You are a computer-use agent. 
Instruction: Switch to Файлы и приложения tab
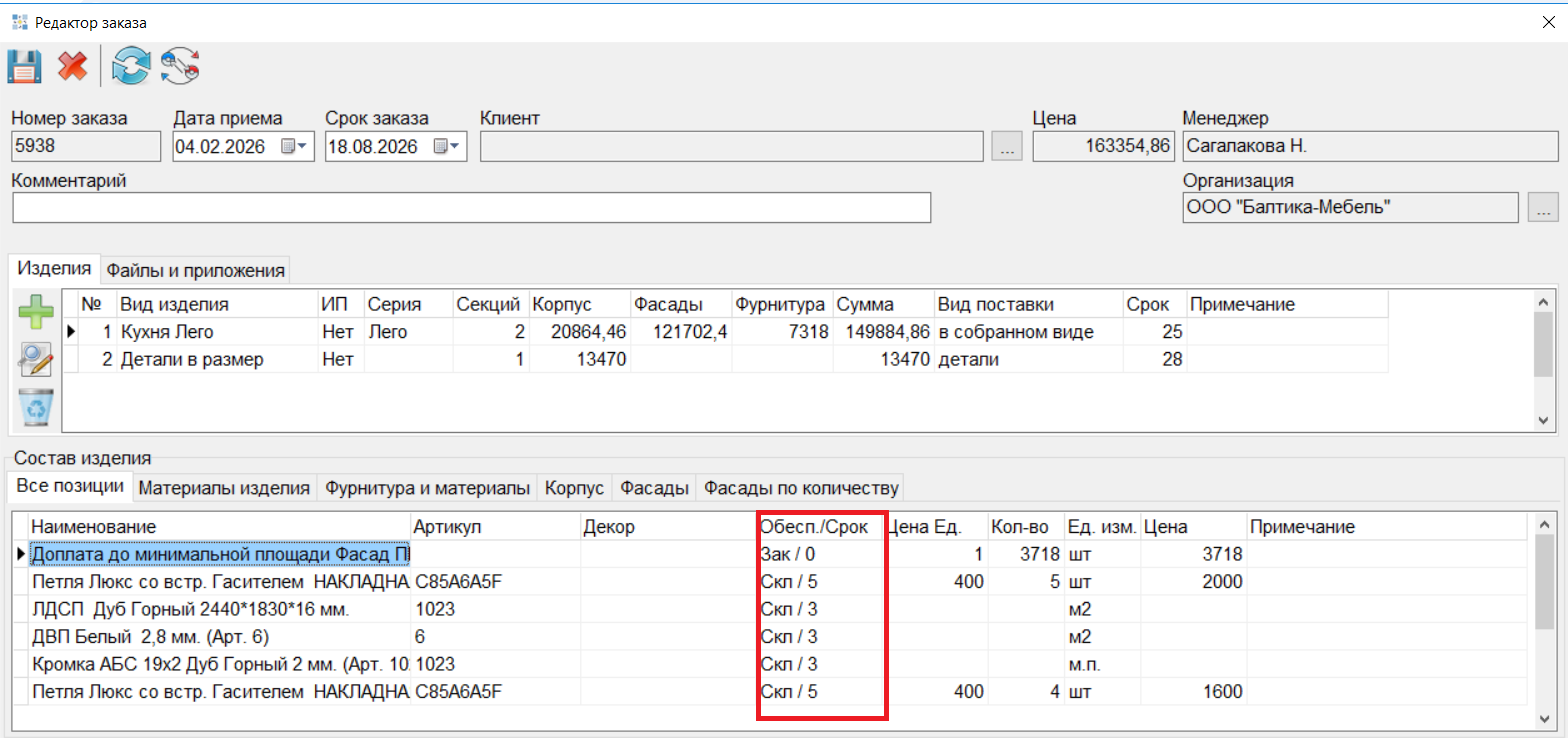(x=196, y=270)
